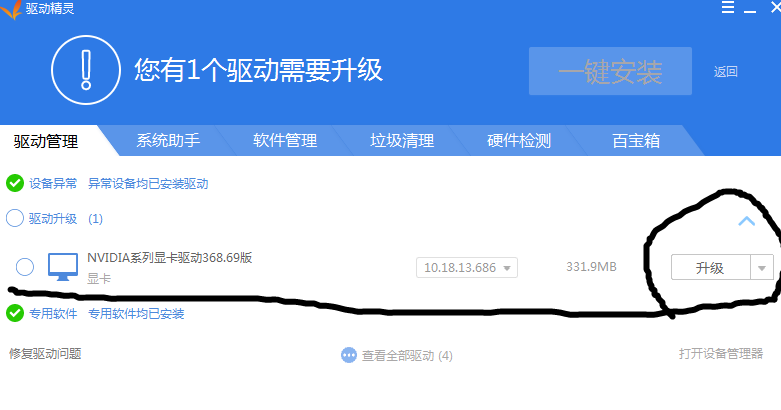Toggle the 驱动升级 select-all circle
This screenshot has width=781, height=410.
(15, 218)
